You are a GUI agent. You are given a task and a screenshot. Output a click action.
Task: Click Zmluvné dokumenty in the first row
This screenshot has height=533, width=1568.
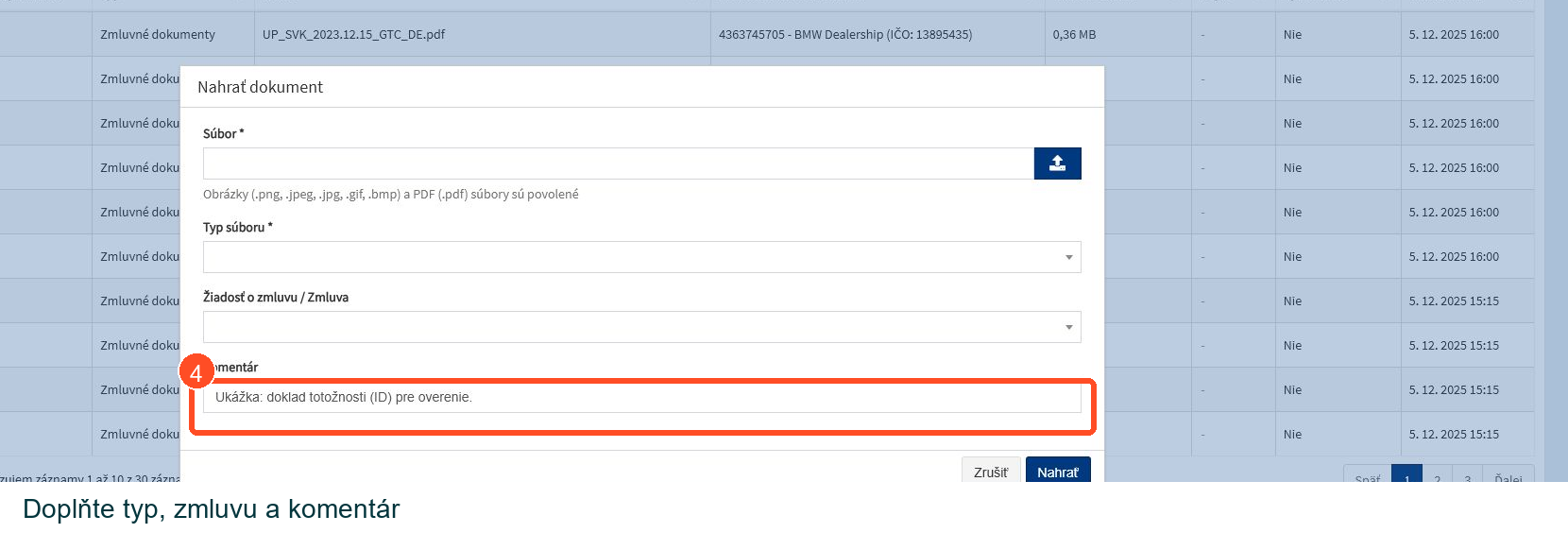(158, 34)
